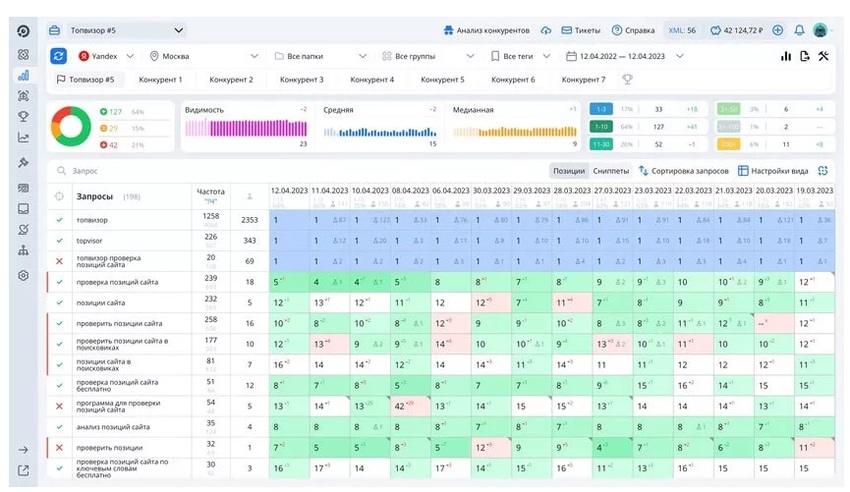Toggle check mark for анализ позиций сайта
The image size is (850, 492).
pyautogui.click(x=60, y=427)
